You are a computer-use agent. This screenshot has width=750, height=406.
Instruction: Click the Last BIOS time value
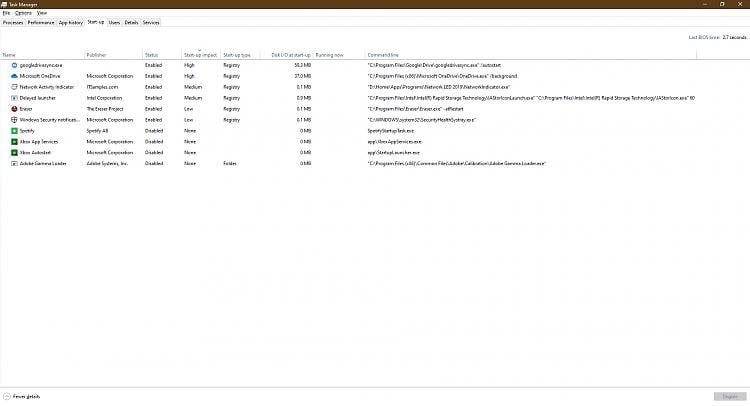click(x=734, y=37)
